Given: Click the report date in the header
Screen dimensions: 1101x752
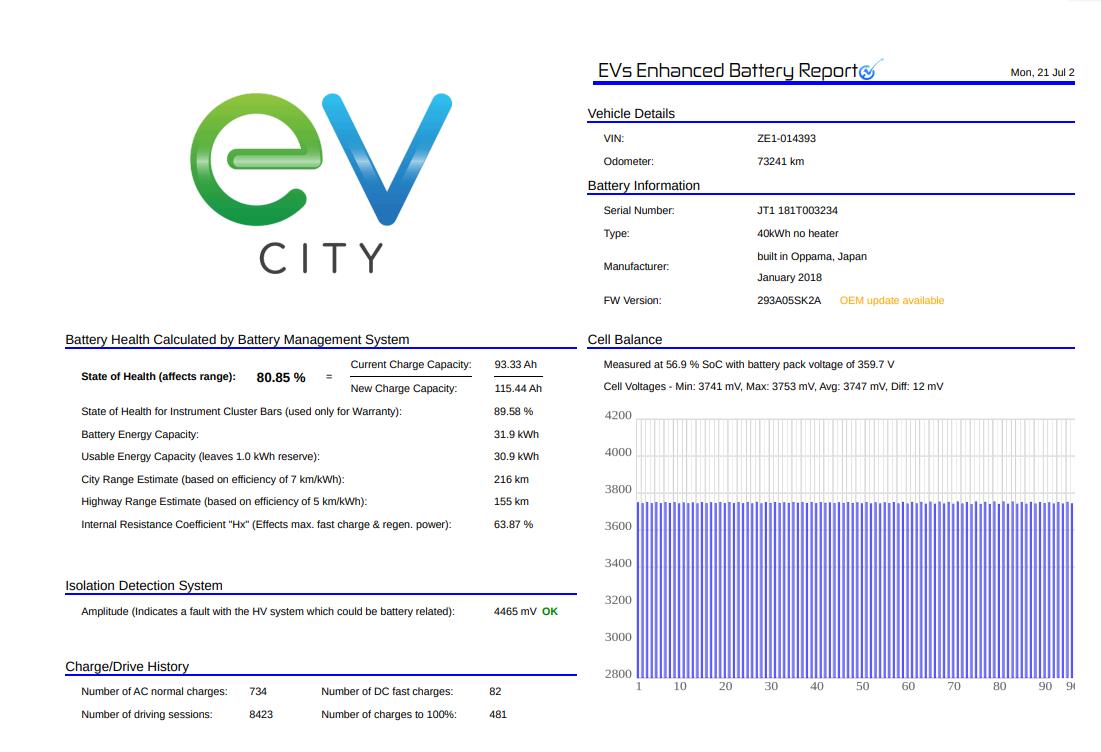Looking at the screenshot, I should click(1042, 72).
